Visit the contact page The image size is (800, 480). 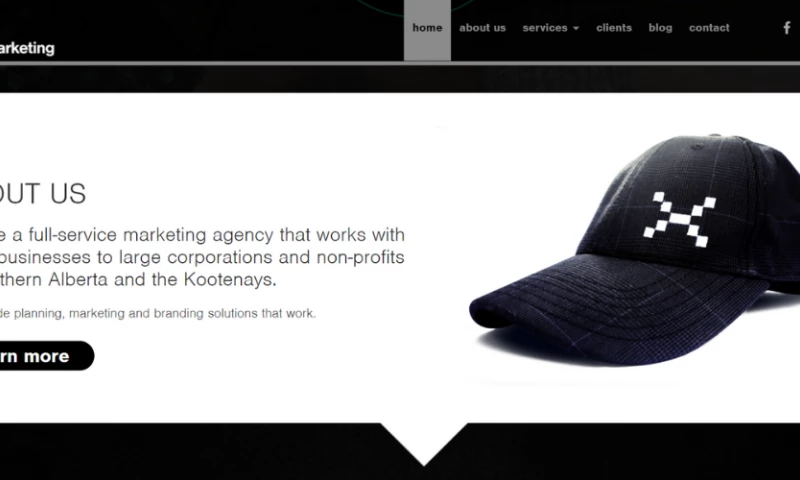coord(709,28)
